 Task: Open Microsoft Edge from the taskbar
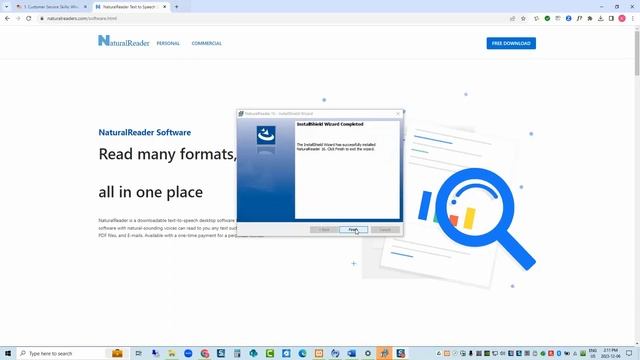[x=302, y=353]
